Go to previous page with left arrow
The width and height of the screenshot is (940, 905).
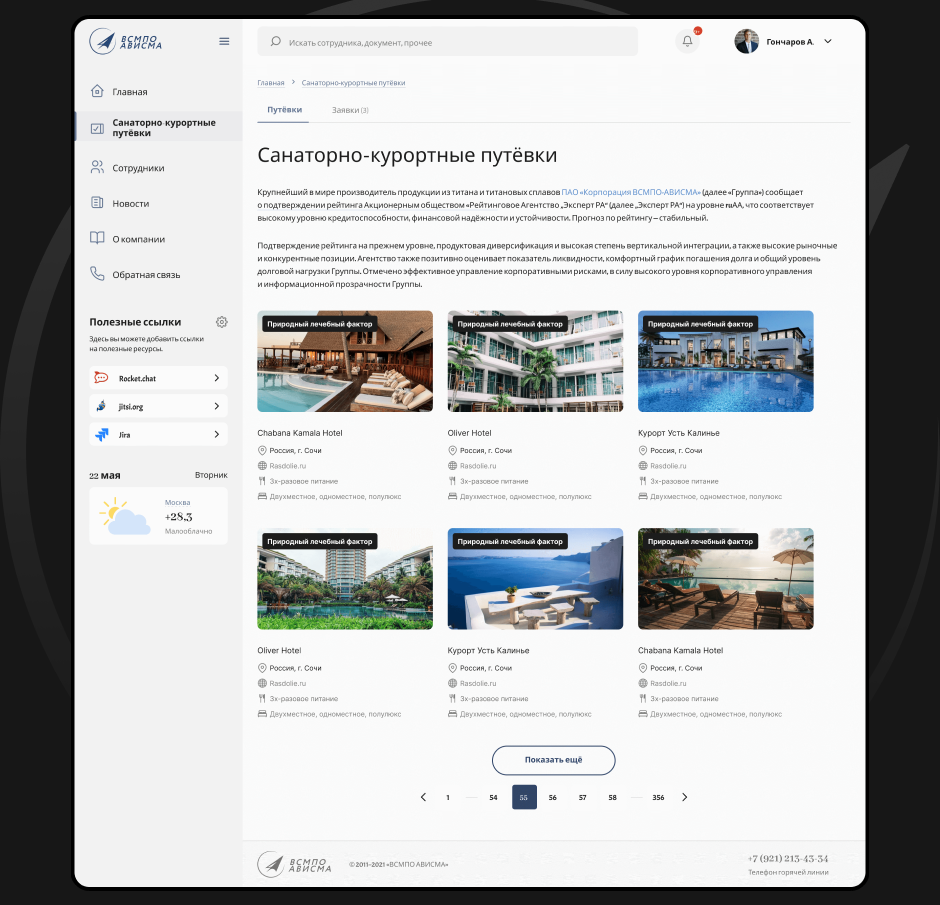(423, 797)
